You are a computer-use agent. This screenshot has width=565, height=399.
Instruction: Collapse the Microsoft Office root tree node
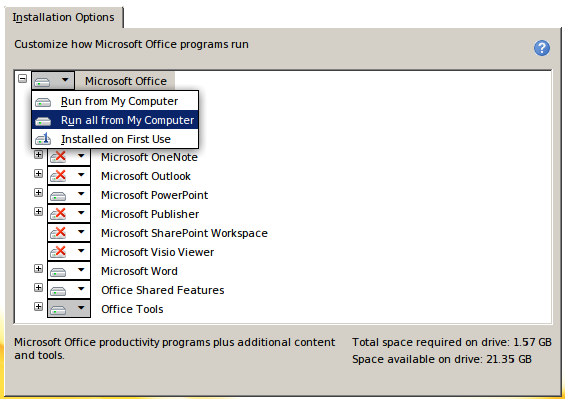(x=22, y=79)
